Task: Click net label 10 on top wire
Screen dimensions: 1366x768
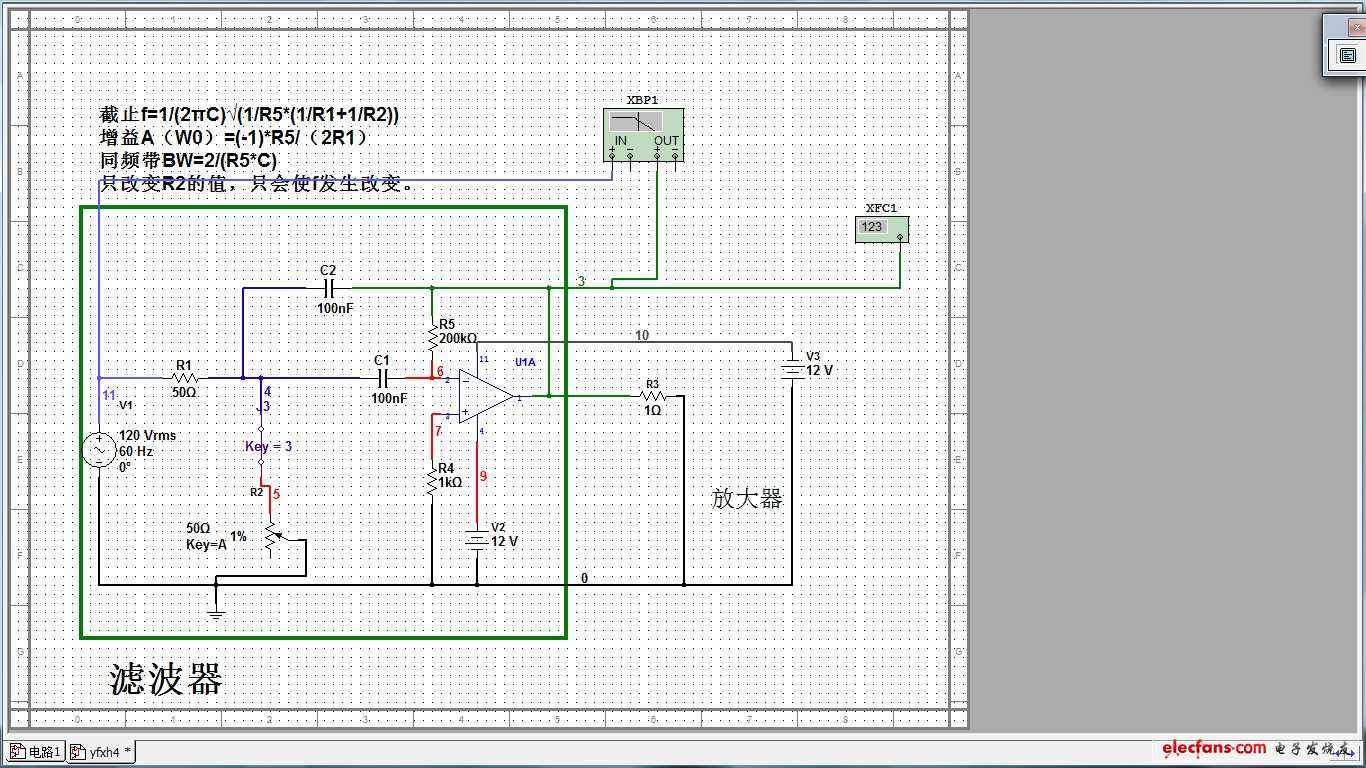Action: point(642,335)
